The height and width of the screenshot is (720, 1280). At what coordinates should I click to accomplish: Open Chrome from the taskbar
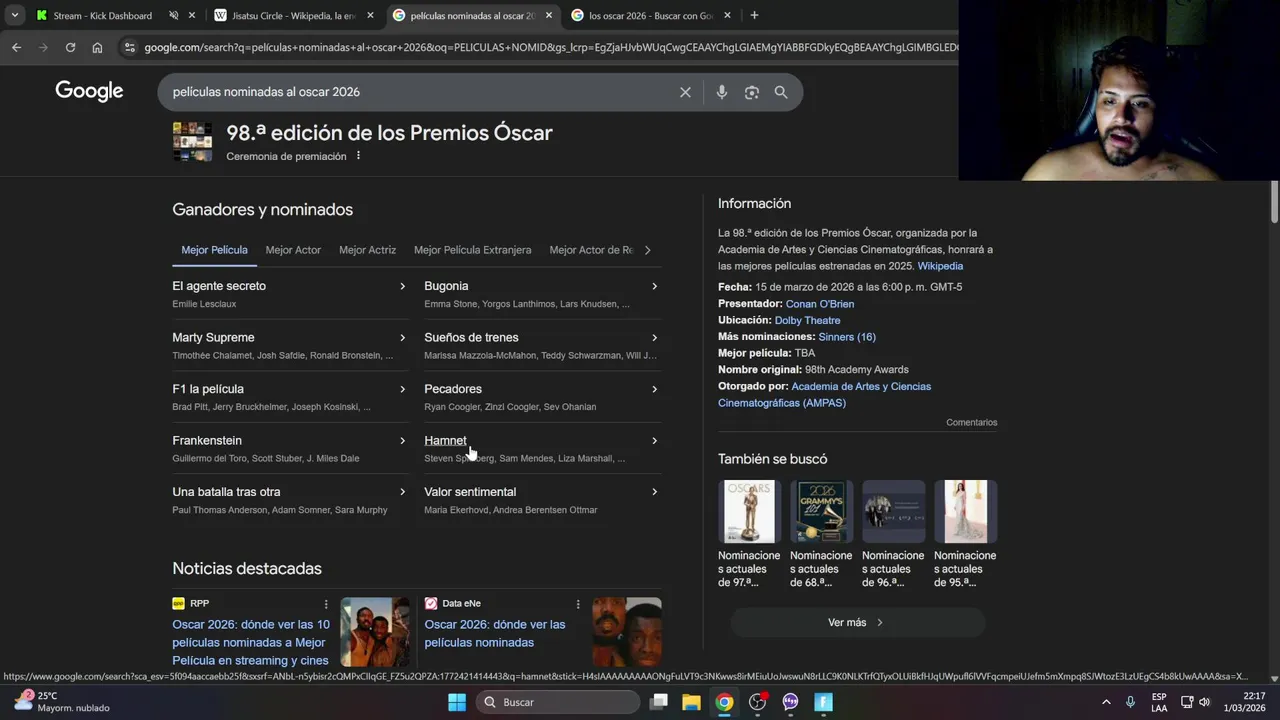(724, 702)
